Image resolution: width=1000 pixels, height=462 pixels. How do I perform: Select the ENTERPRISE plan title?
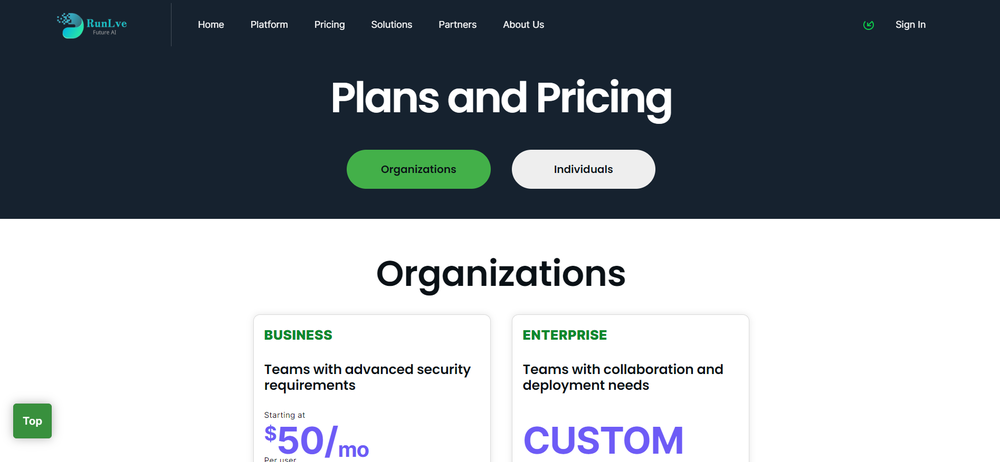tap(565, 335)
